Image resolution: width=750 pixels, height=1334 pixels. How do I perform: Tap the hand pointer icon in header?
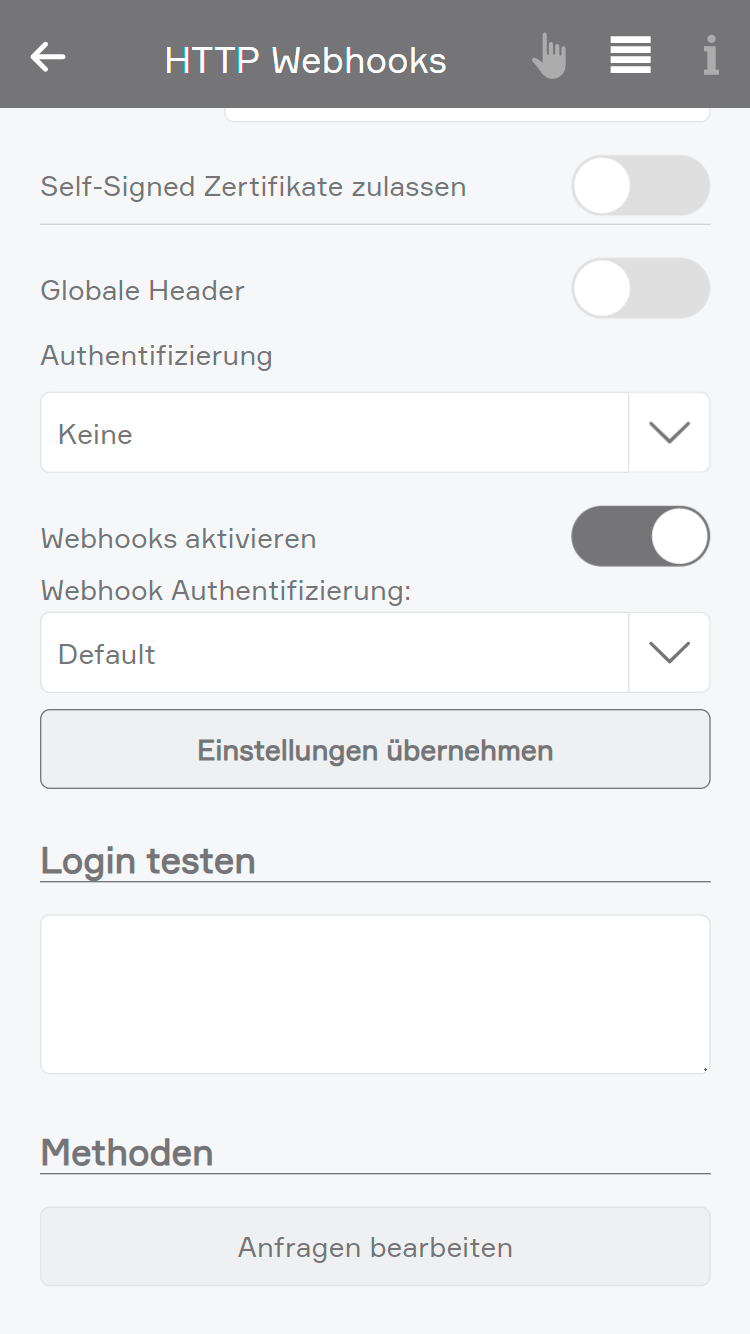pyautogui.click(x=549, y=56)
